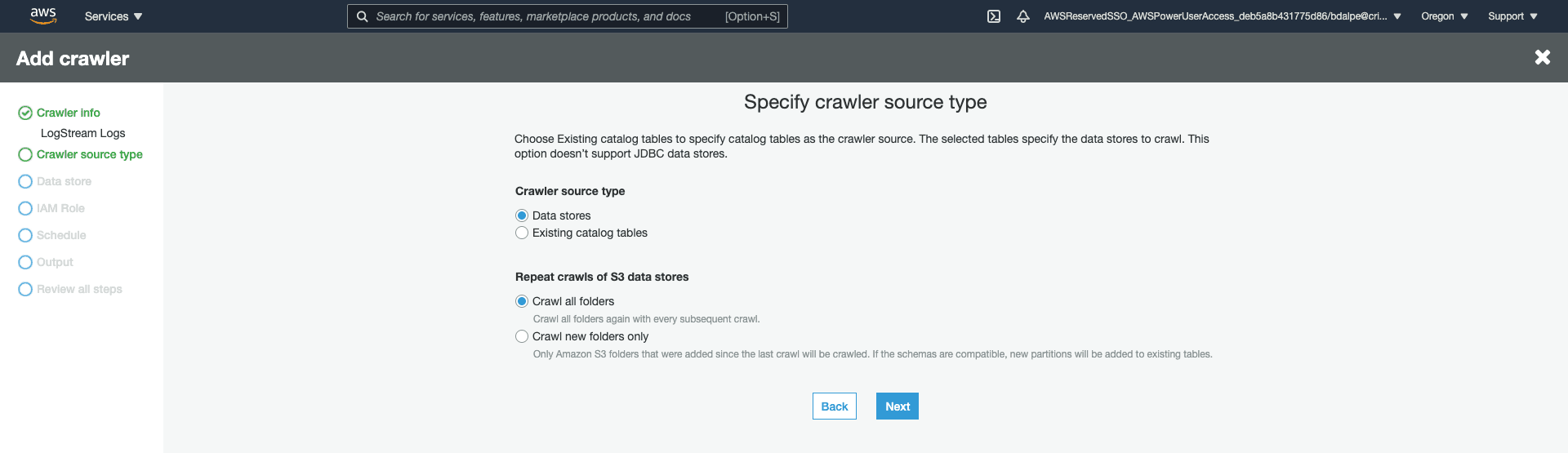Viewport: 1568px width, 453px height.
Task: Click the Back button
Action: 834,406
